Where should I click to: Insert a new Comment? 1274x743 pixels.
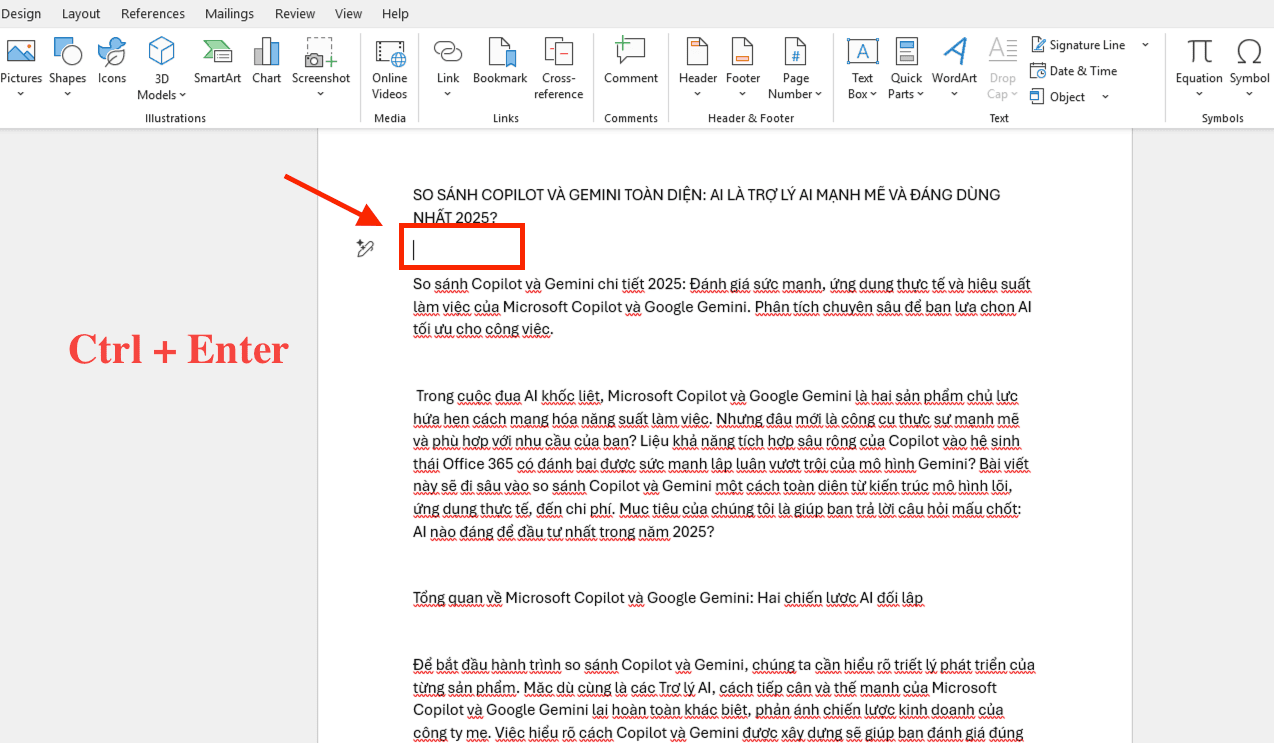(630, 62)
